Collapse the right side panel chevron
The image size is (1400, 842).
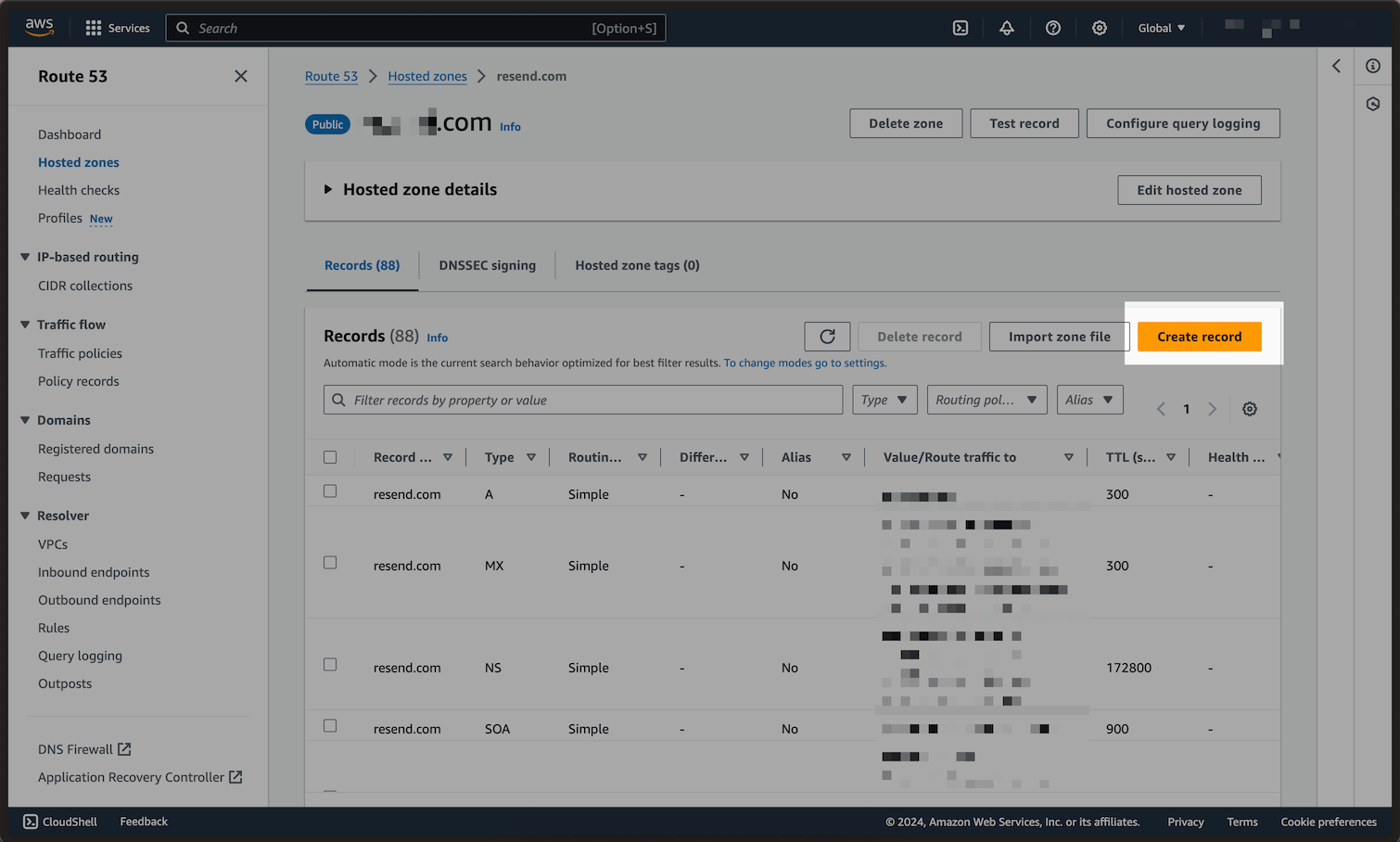point(1336,66)
